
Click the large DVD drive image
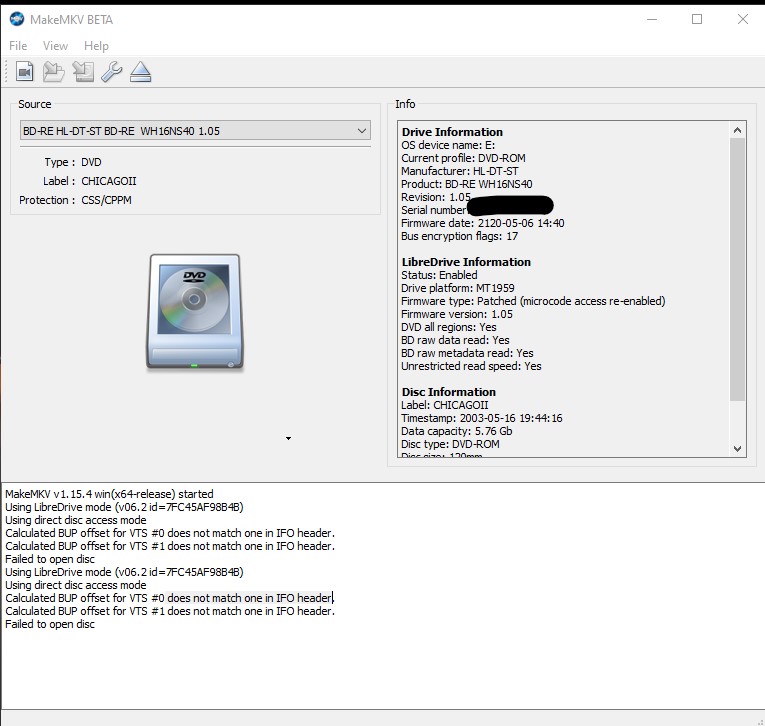[x=195, y=311]
